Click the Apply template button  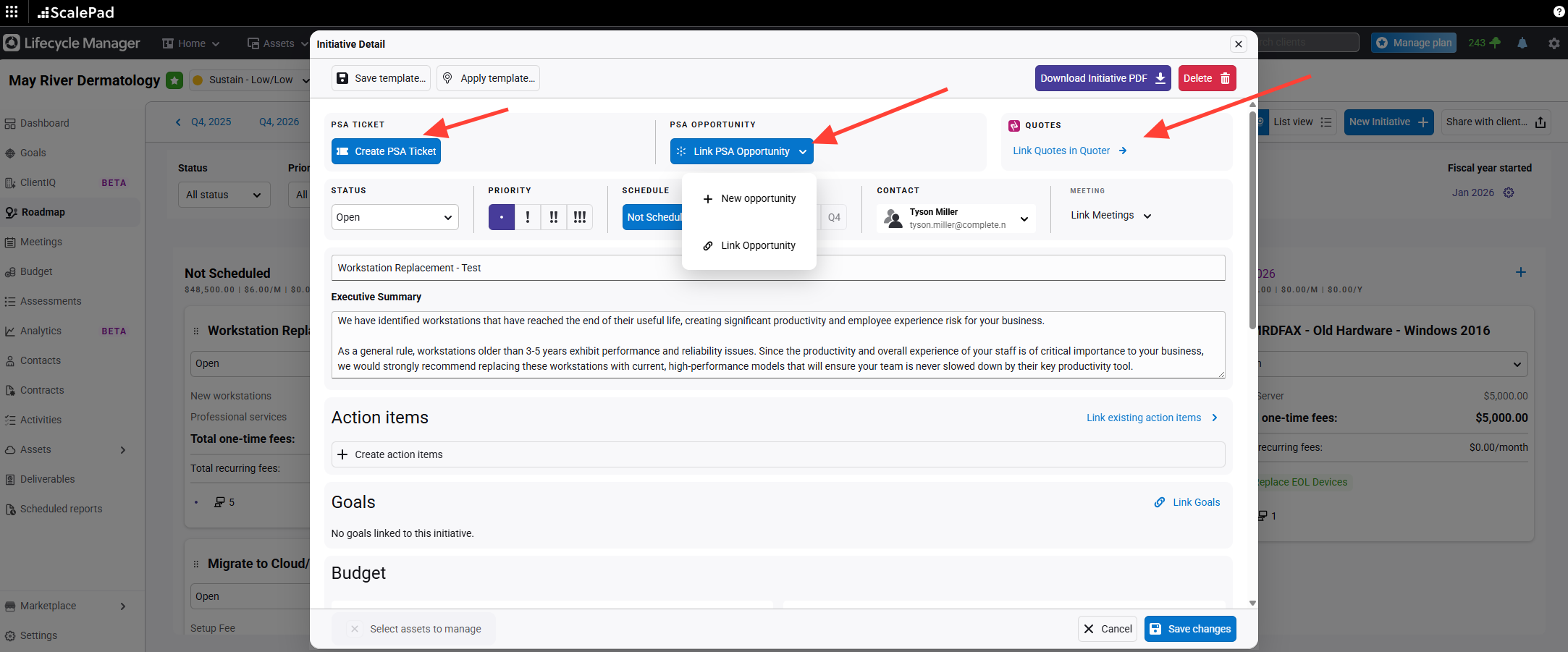488,78
